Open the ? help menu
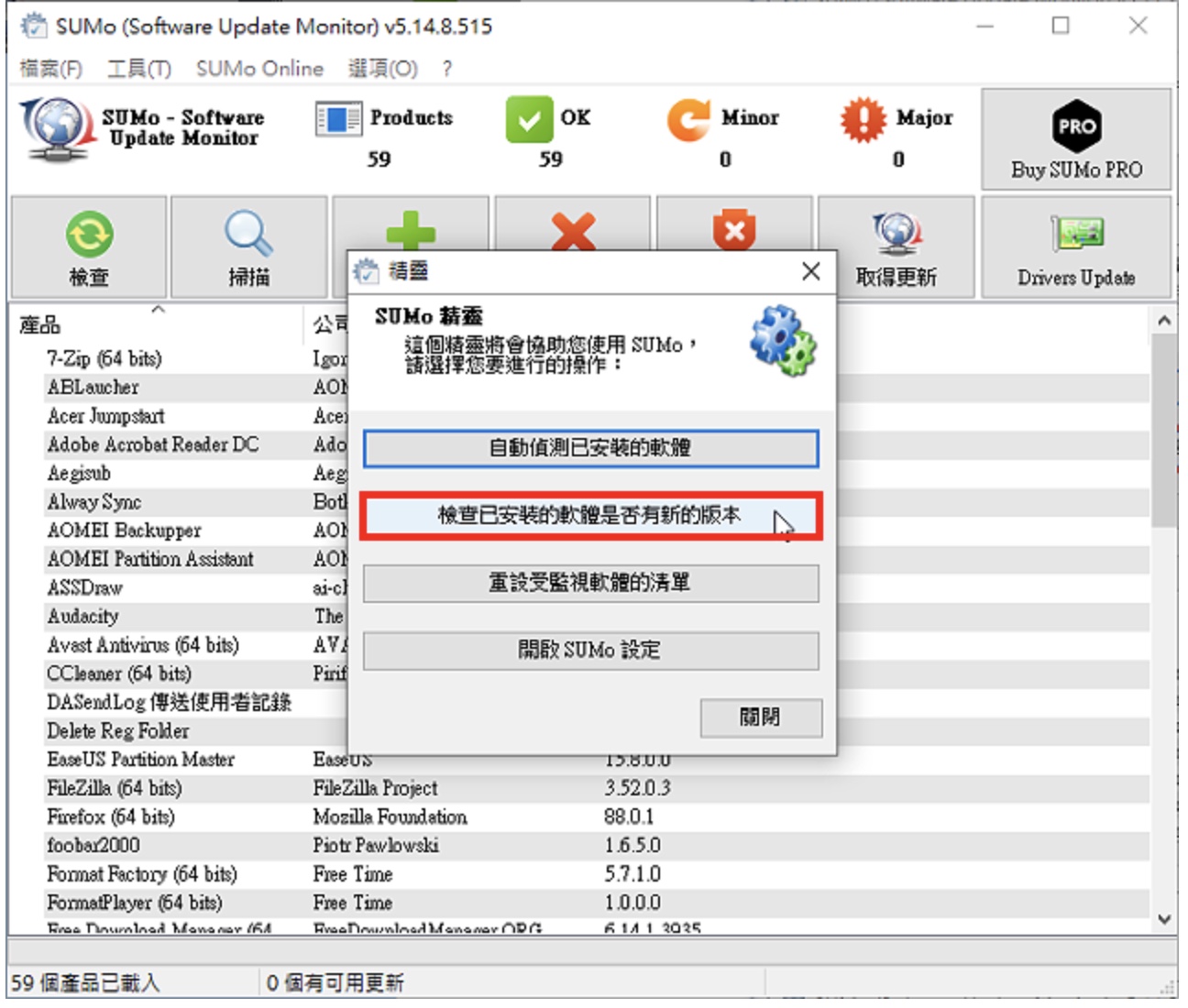The height and width of the screenshot is (1008, 1188). coord(446,69)
